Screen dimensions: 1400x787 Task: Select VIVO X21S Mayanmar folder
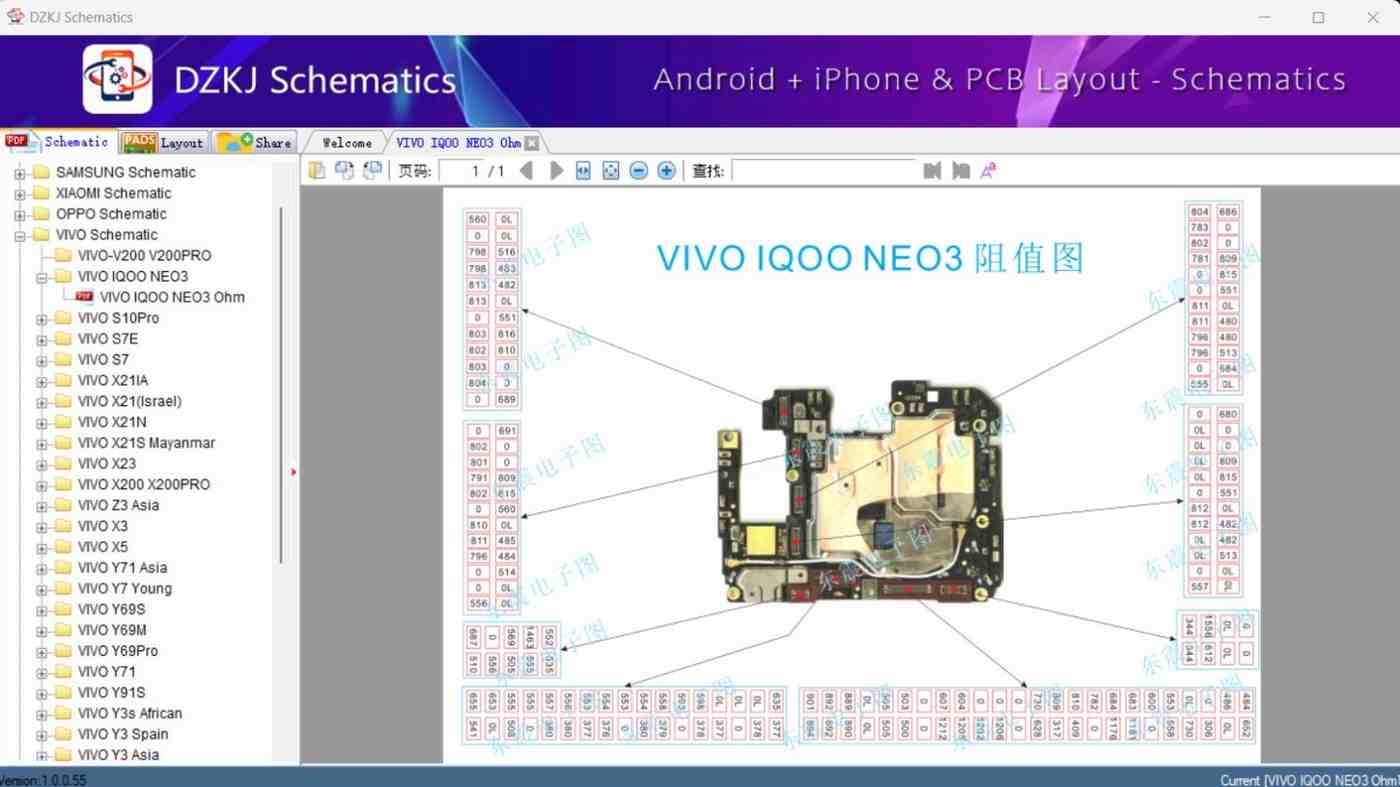click(x=146, y=442)
